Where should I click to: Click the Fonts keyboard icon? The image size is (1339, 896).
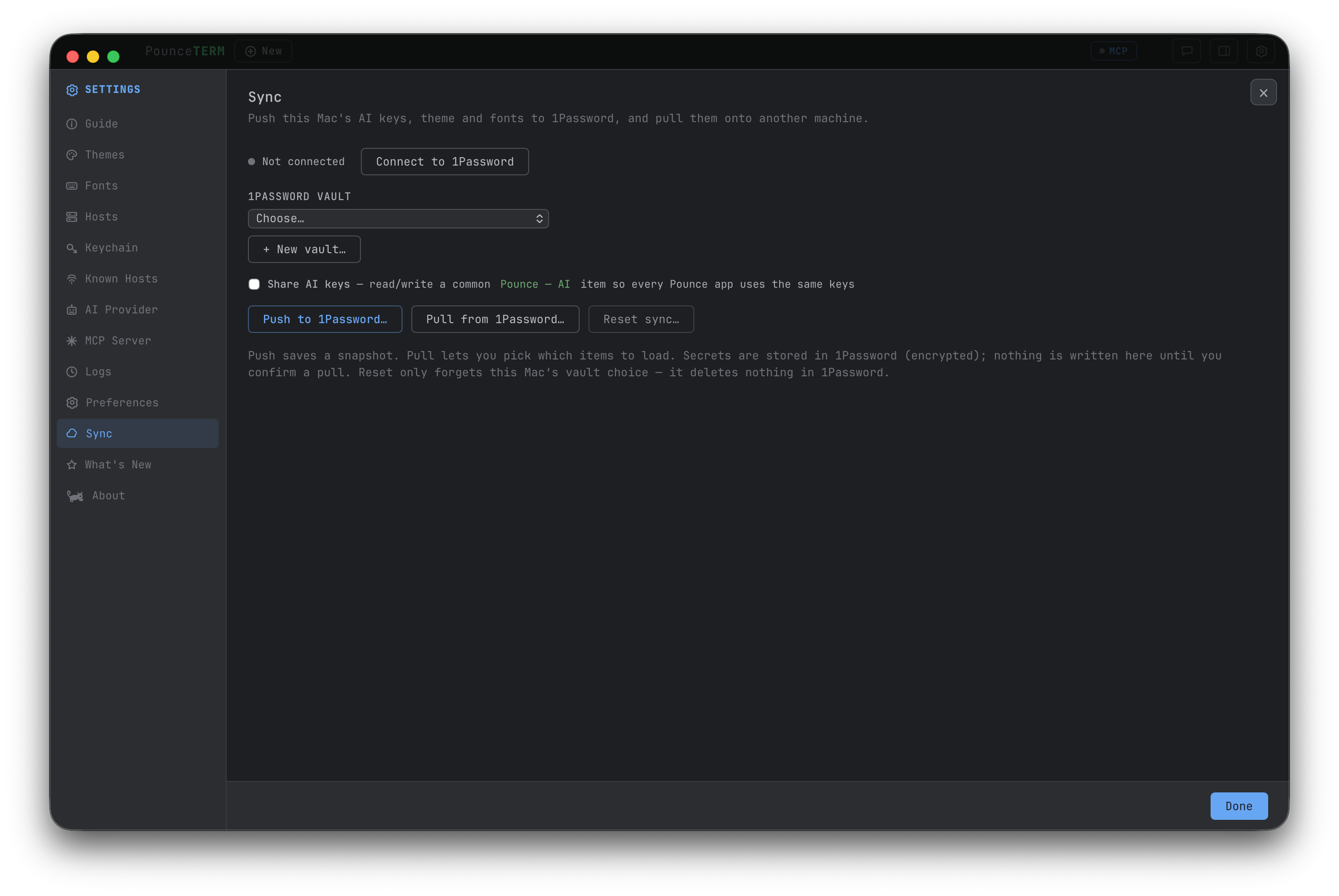pyautogui.click(x=71, y=186)
